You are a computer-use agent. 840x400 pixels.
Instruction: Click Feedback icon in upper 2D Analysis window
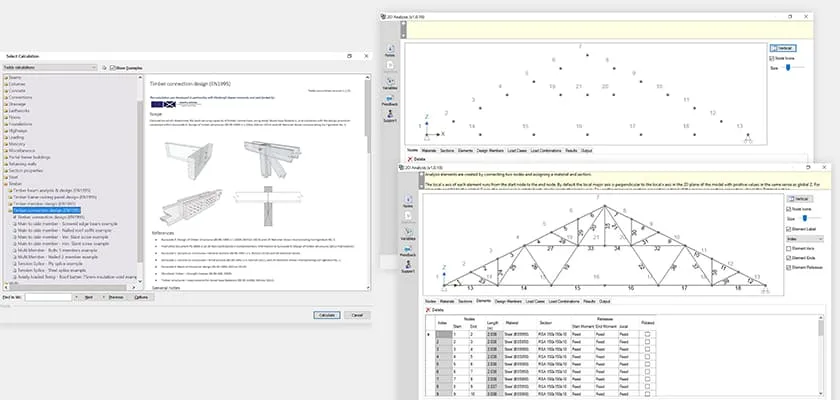coord(390,100)
